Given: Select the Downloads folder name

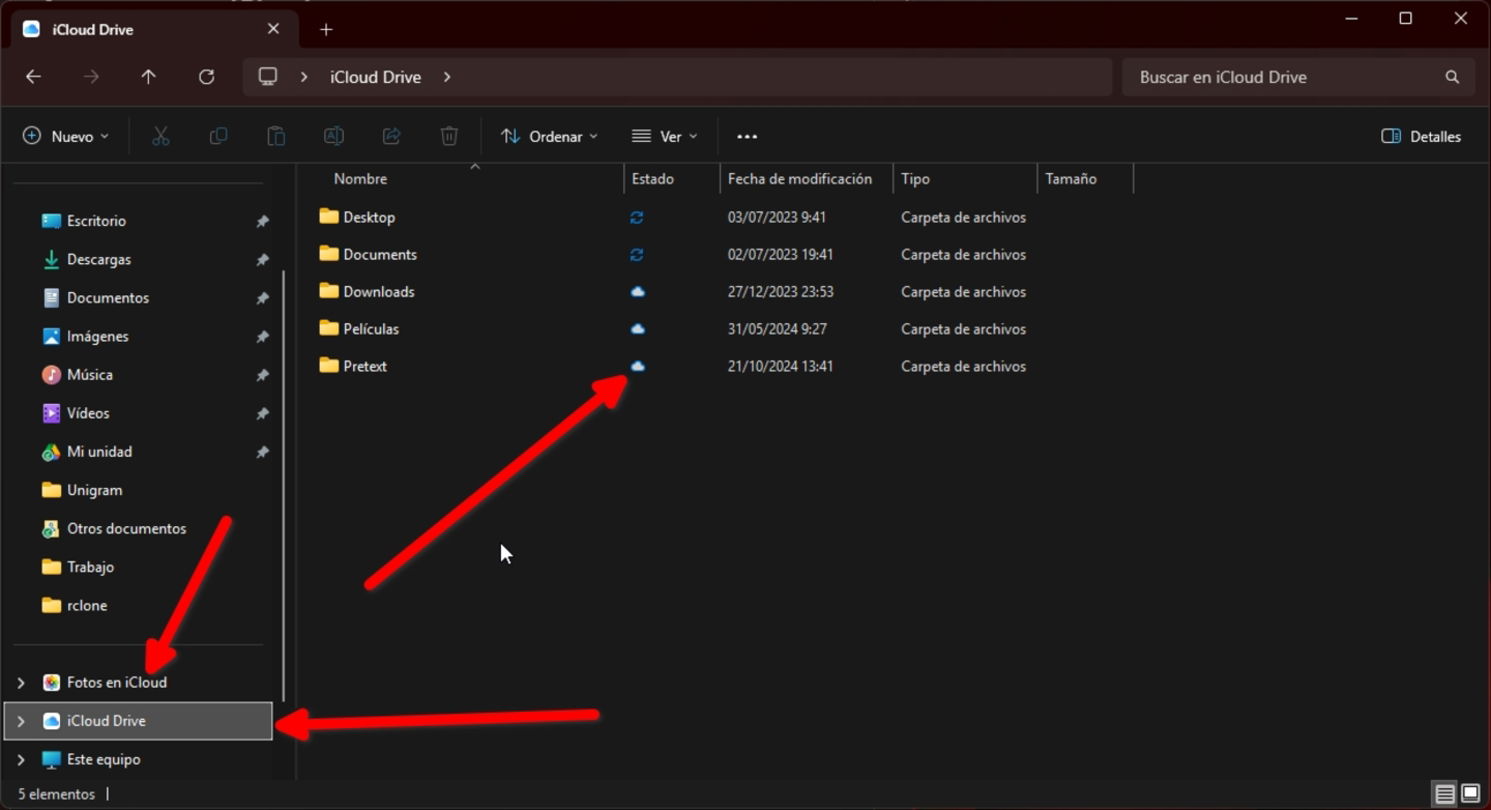Looking at the screenshot, I should click(379, 292).
